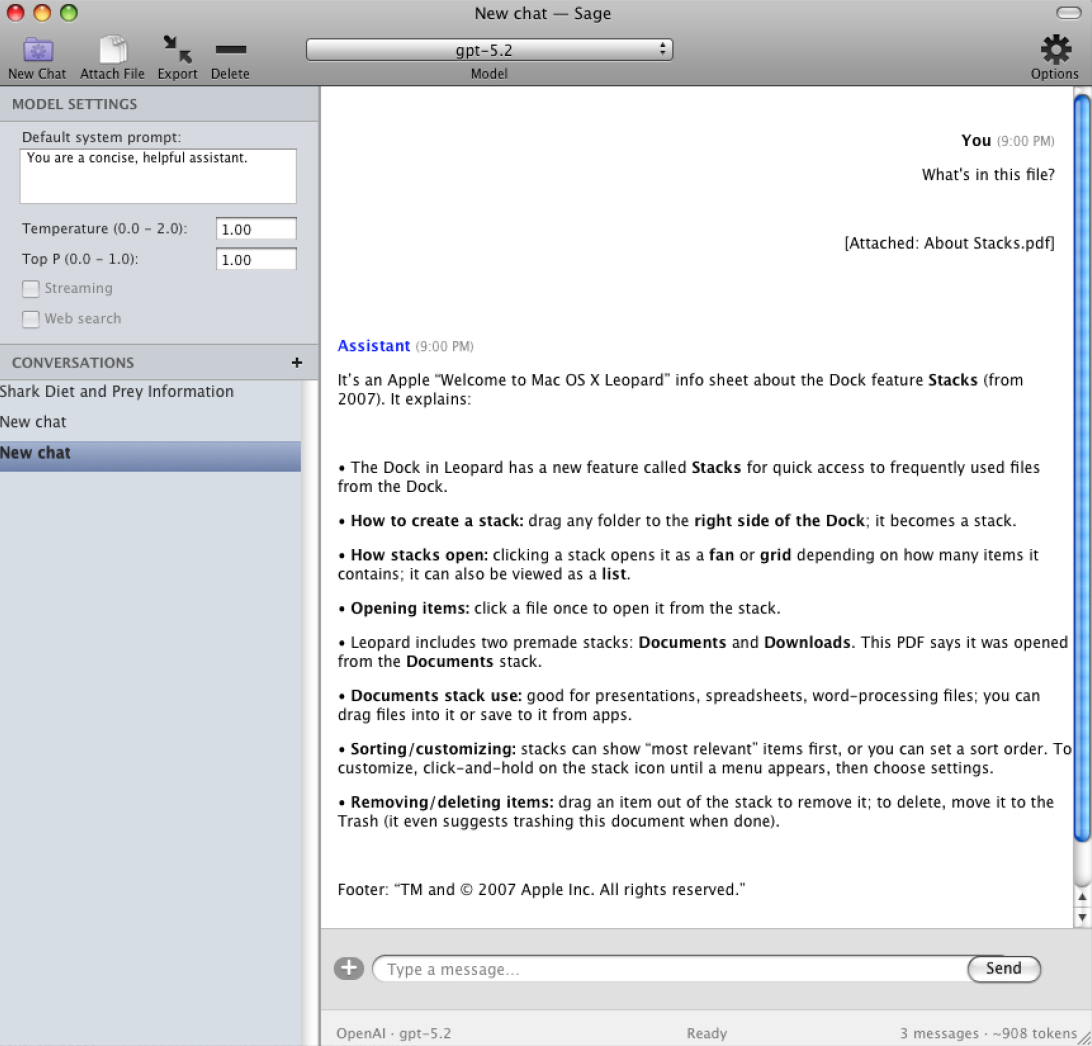This screenshot has height=1046, width=1092.
Task: Click the Top P value field
Action: coord(256,259)
